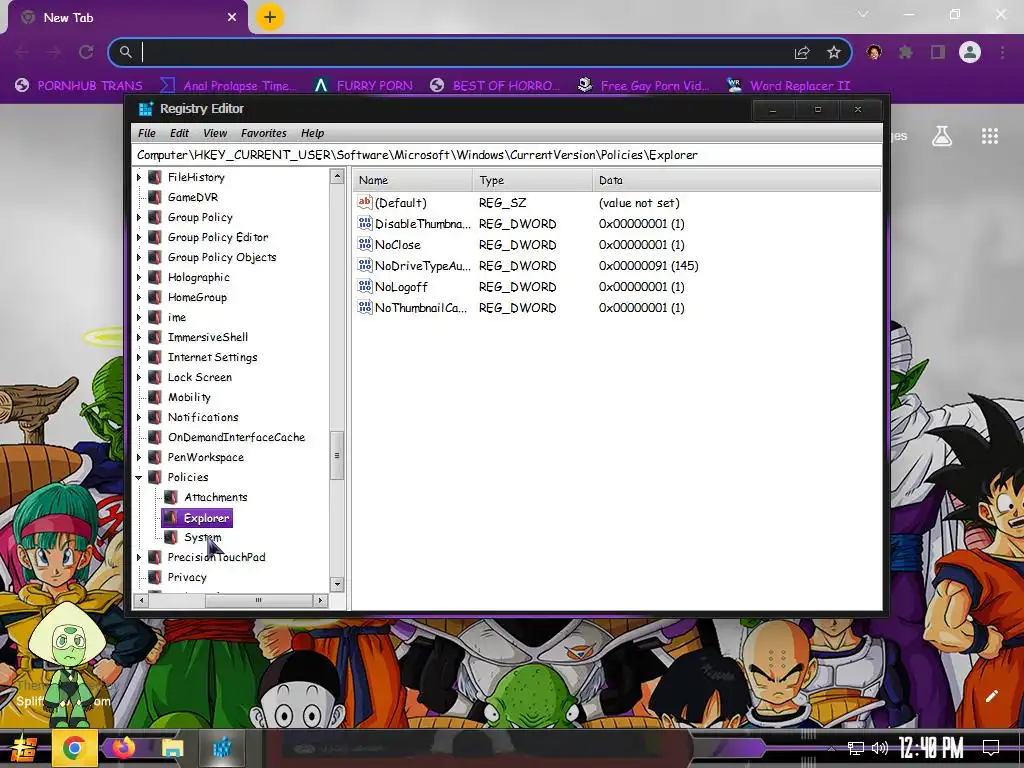
Task: Select the PenWorkspace key folder icon
Action: tap(155, 457)
